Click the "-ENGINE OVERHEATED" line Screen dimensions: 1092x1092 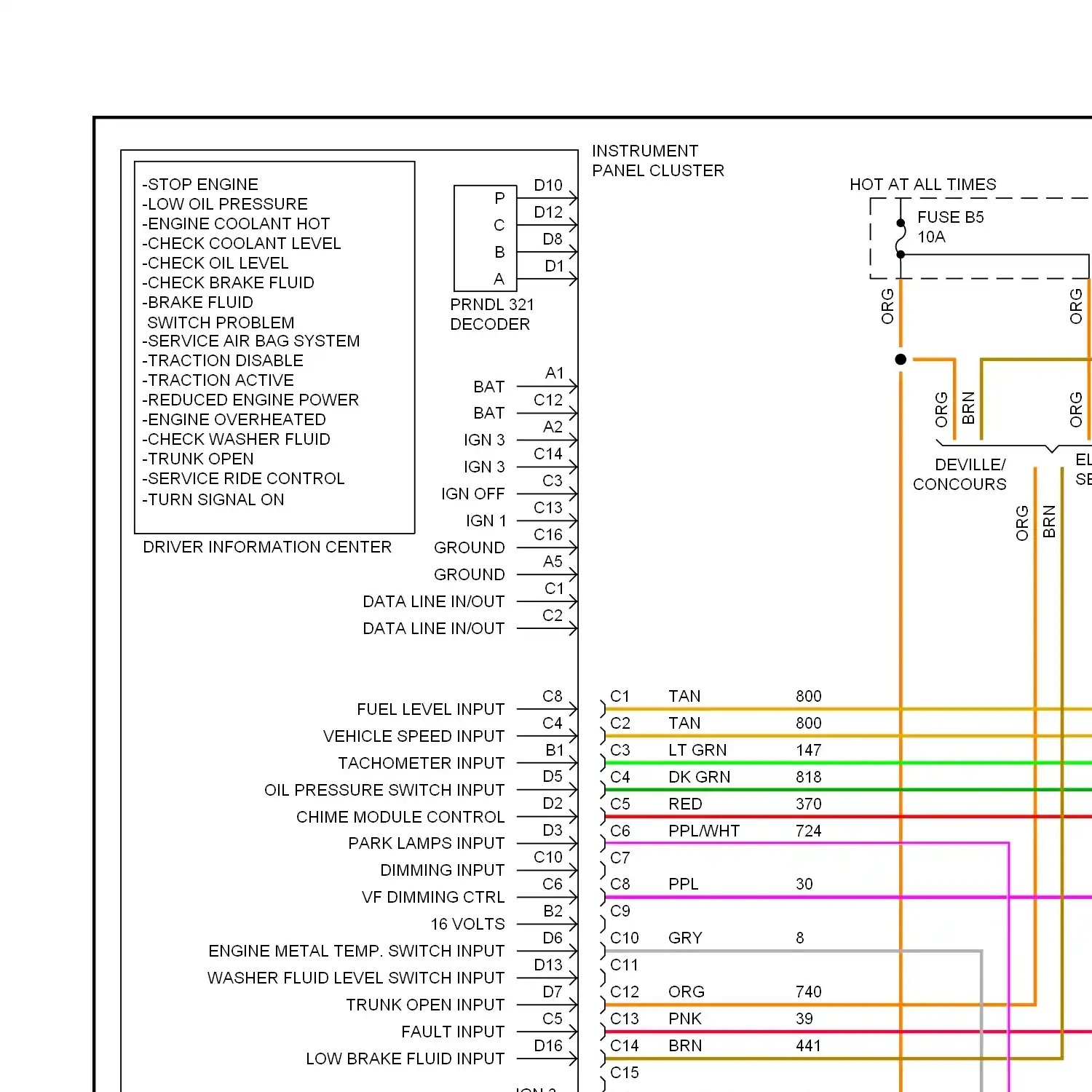click(234, 420)
